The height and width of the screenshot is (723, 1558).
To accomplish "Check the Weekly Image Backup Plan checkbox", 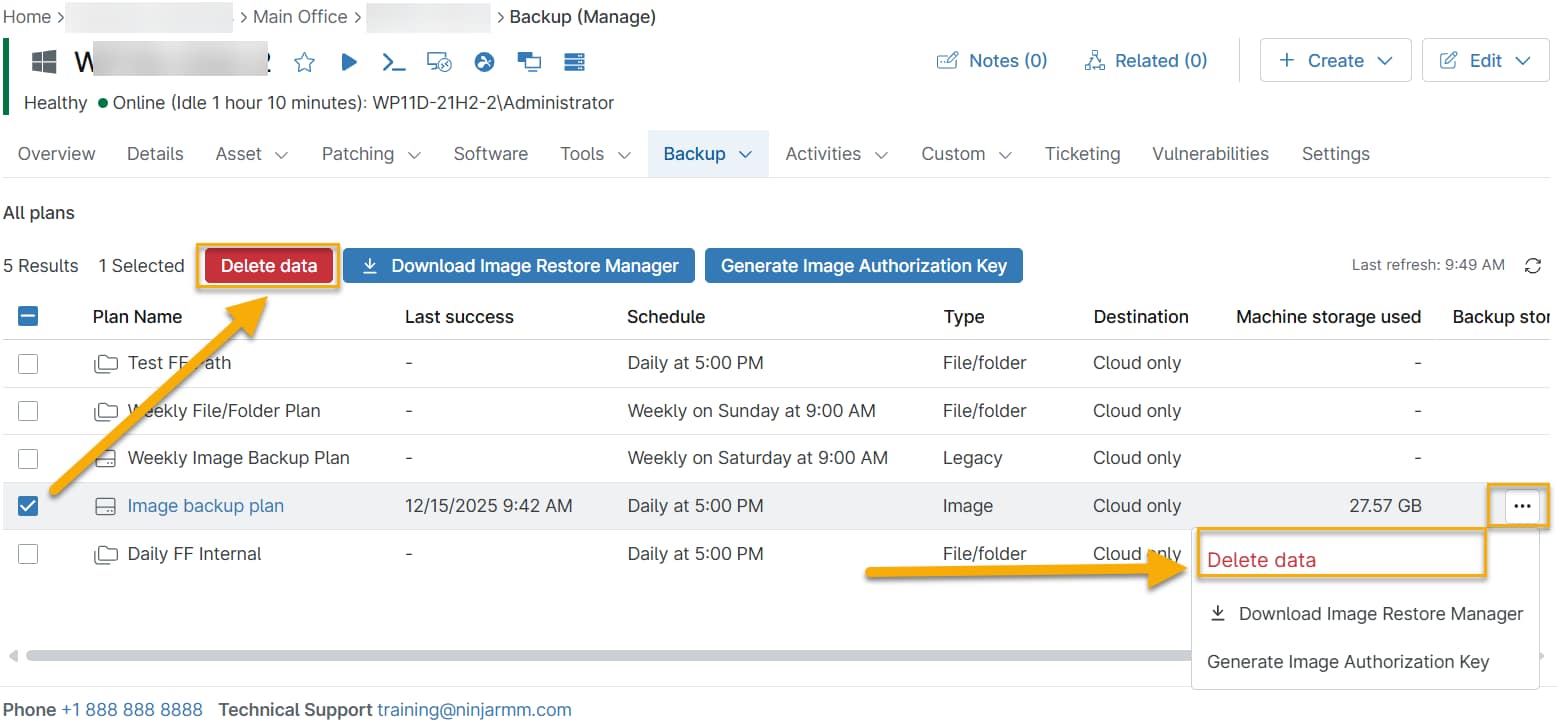I will tap(28, 459).
